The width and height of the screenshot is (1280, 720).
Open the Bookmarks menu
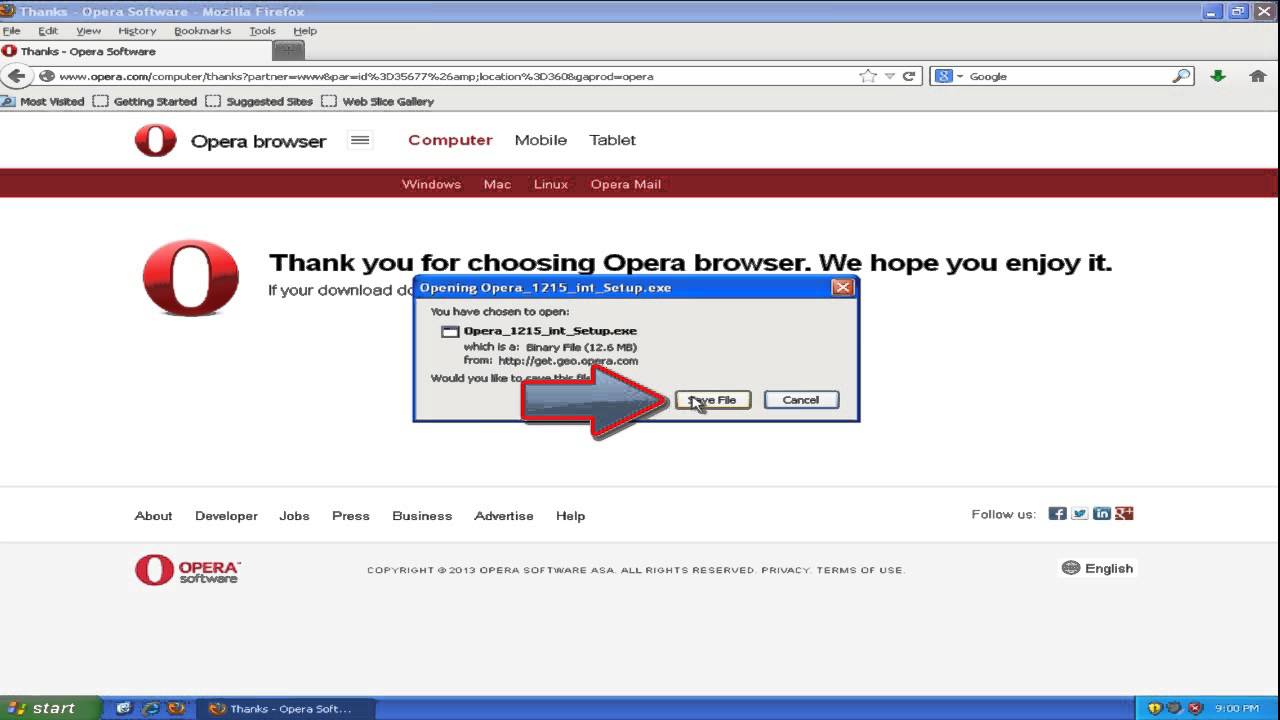click(202, 31)
